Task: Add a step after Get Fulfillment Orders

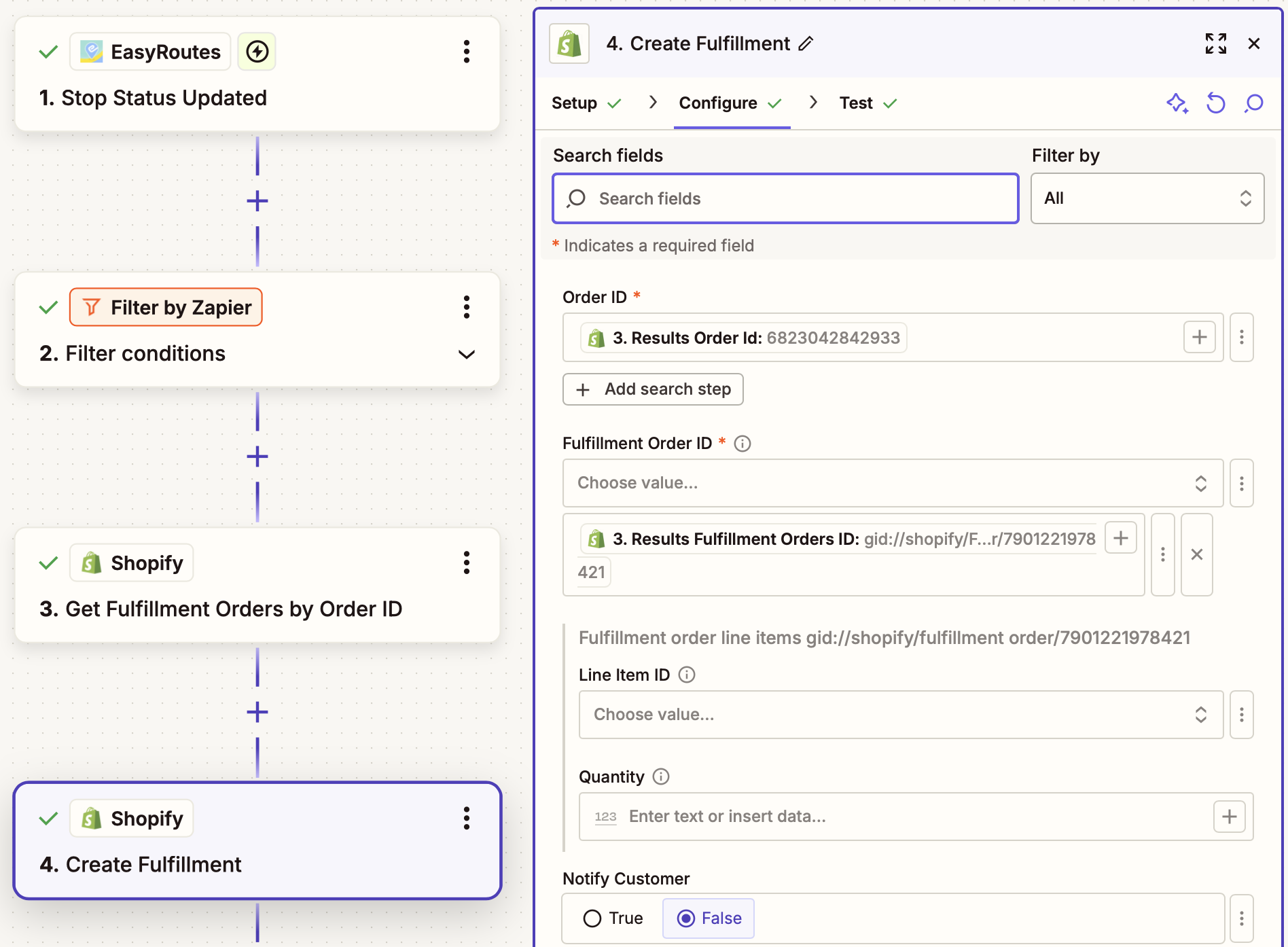Action: tap(257, 712)
